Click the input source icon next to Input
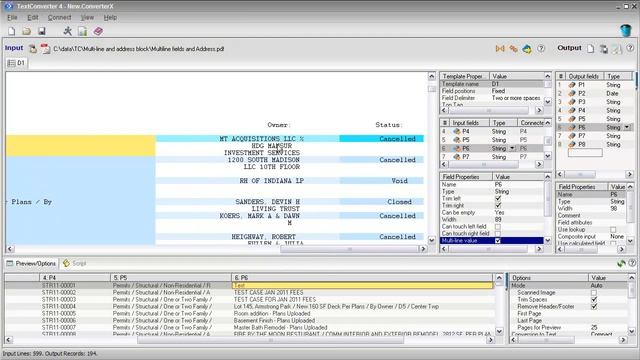The height and width of the screenshot is (360, 640). 33,49
